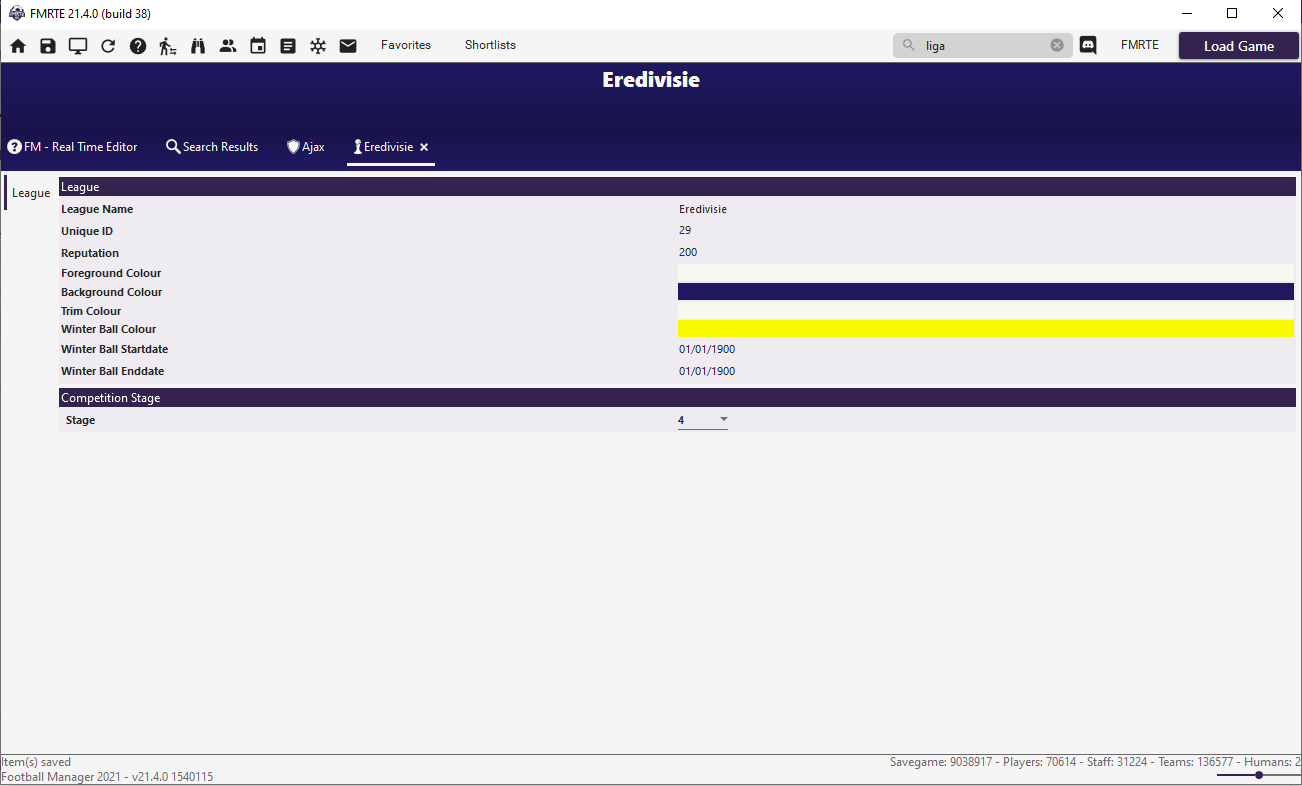The image size is (1302, 786).
Task: Click the FMRTE button
Action: (x=1140, y=45)
